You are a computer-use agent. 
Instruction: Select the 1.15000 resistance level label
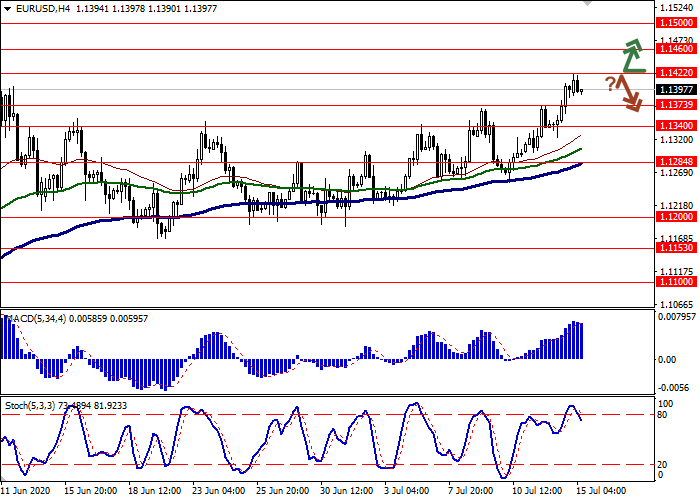(x=676, y=22)
